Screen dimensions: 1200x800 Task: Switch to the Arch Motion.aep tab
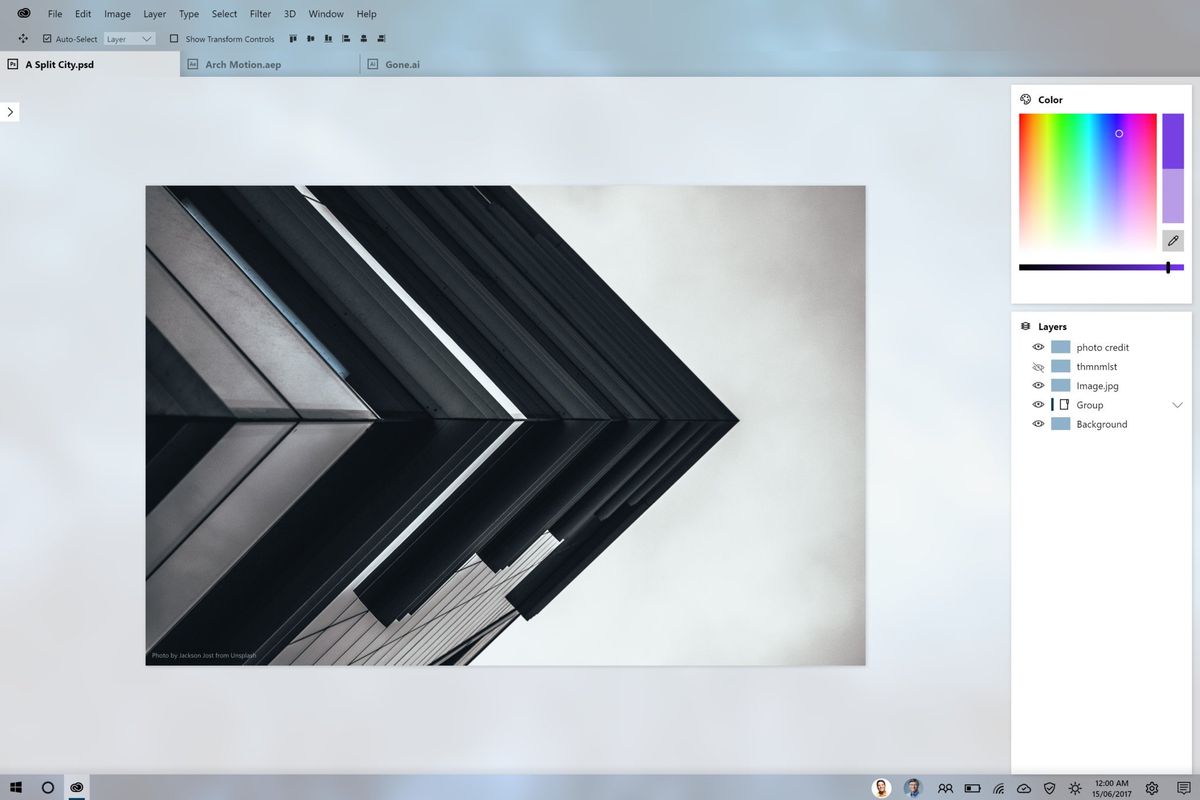244,63
